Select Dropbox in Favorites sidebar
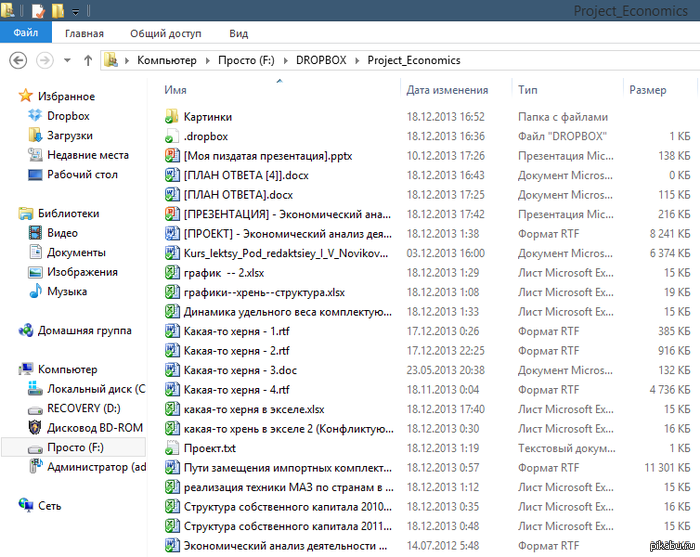Image resolution: width=700 pixels, height=557 pixels. coord(68,116)
